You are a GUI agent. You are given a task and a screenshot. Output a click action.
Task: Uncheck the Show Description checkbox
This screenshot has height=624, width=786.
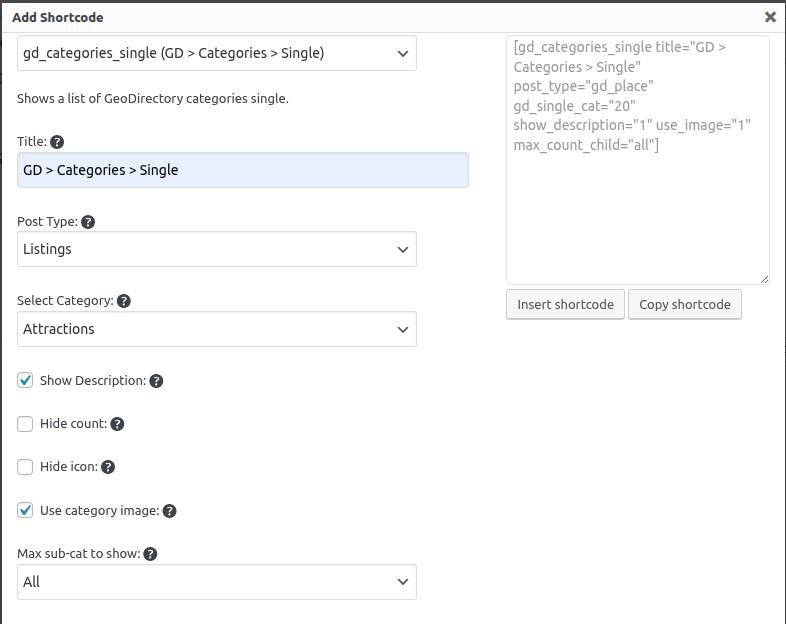click(x=26, y=381)
